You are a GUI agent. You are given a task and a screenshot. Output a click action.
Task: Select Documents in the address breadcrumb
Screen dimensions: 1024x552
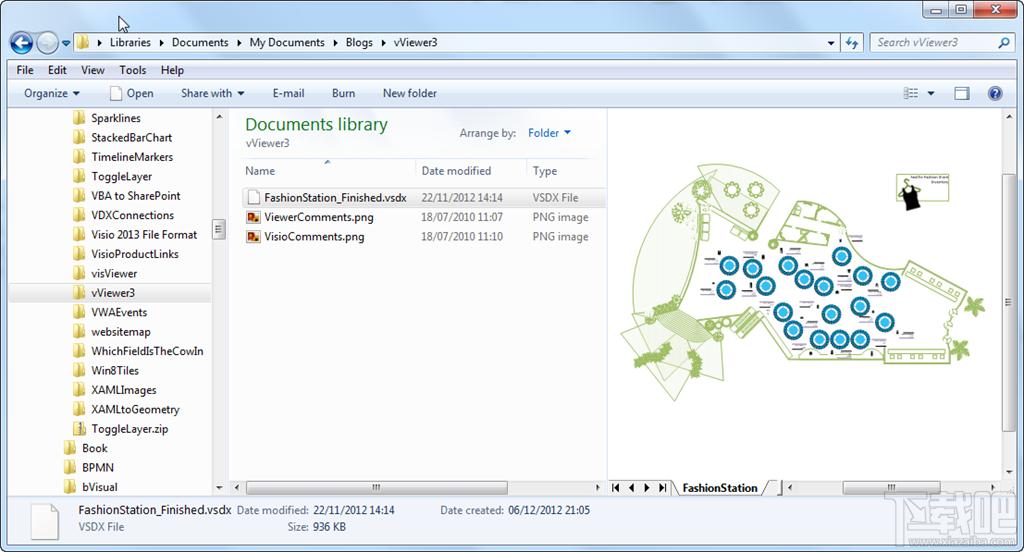(x=200, y=42)
